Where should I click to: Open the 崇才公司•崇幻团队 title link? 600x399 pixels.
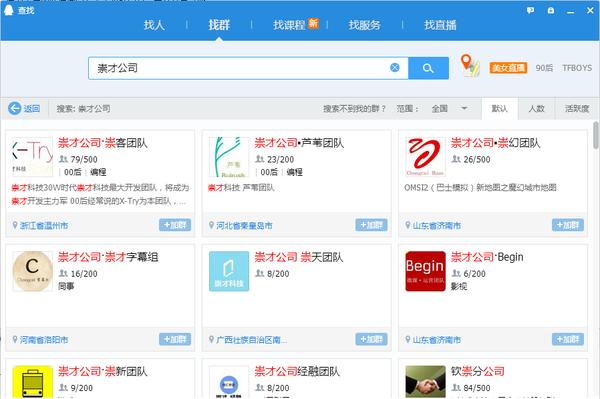[x=496, y=143]
